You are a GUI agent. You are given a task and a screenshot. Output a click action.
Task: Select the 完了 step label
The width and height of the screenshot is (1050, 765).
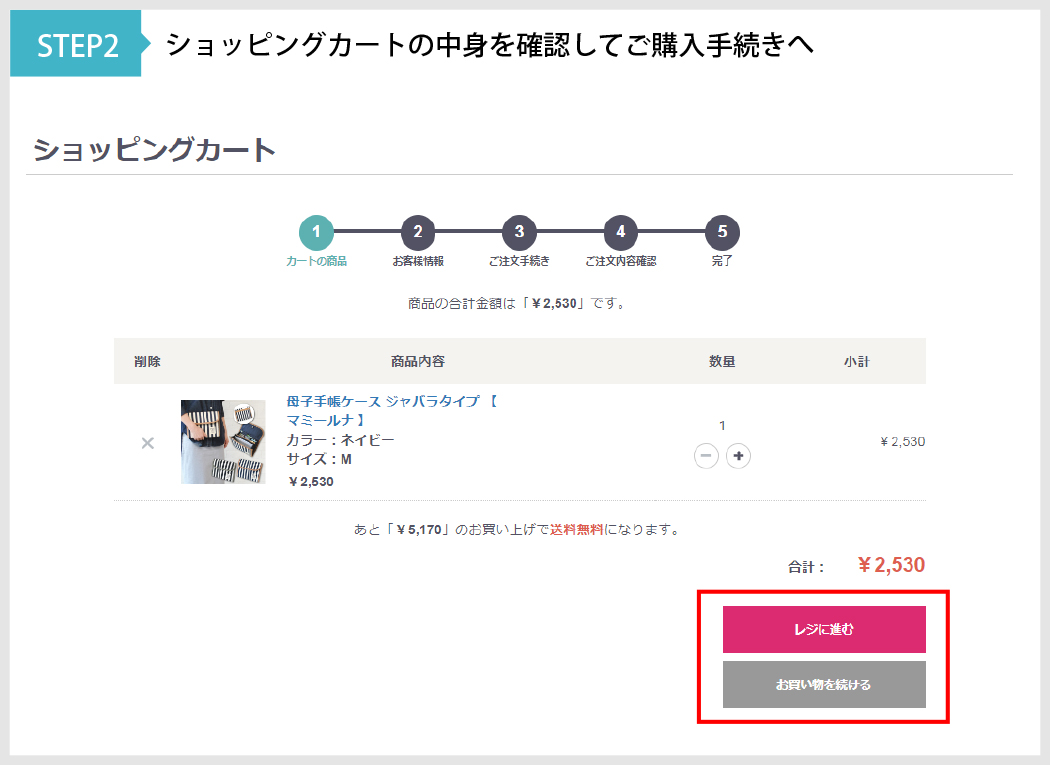tap(722, 261)
